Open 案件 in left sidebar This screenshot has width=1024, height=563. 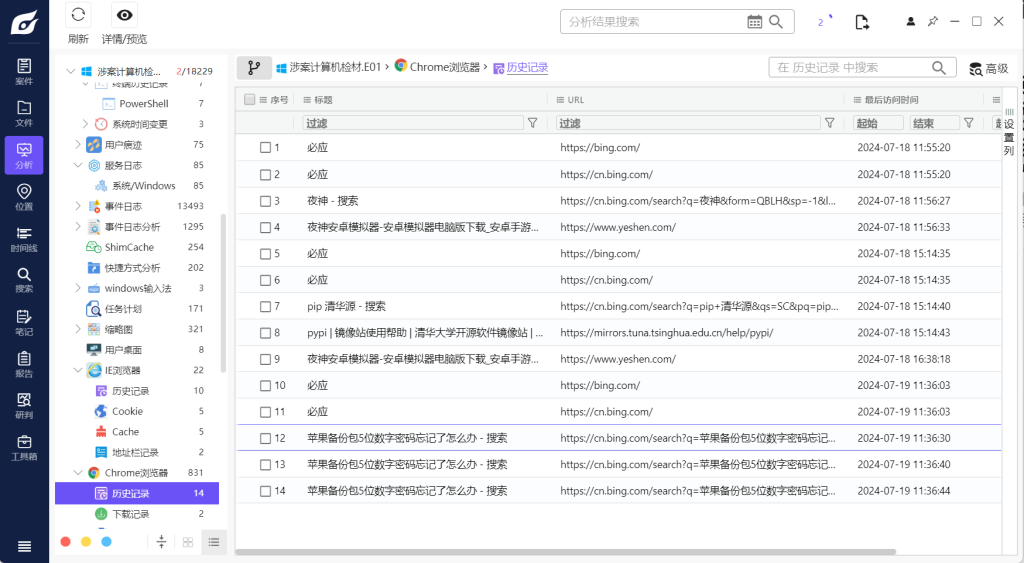24,72
